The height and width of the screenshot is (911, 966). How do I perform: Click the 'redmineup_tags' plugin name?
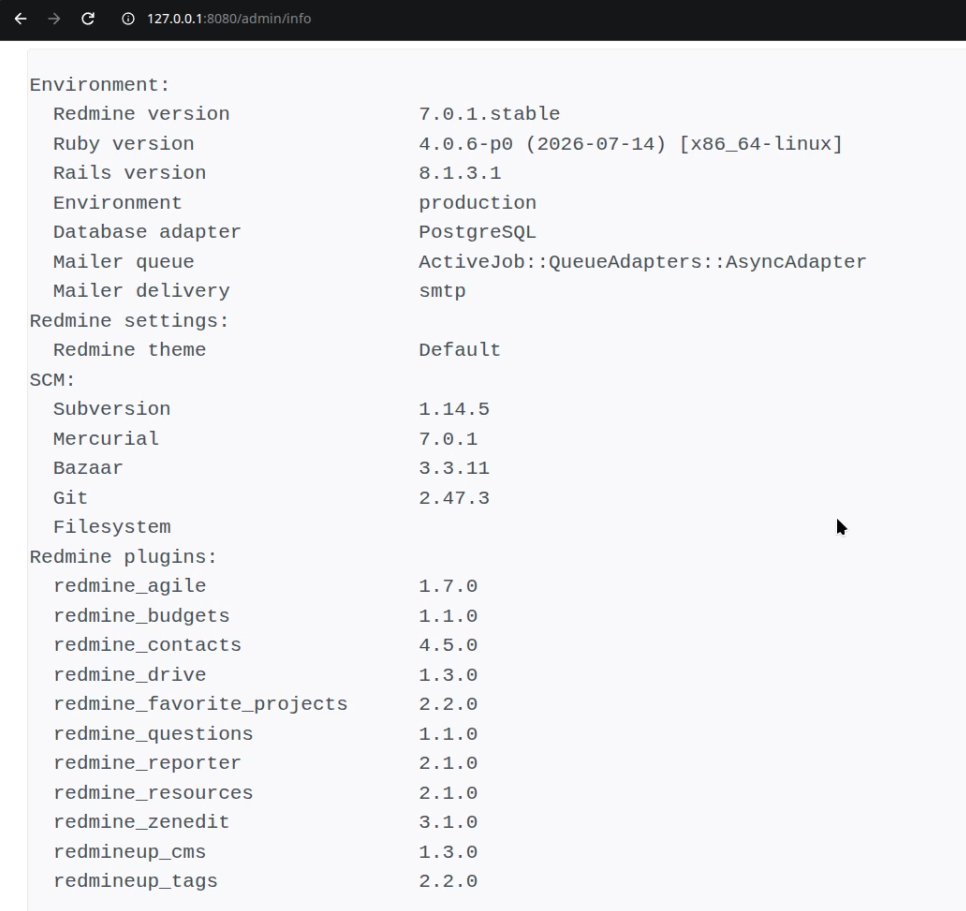tap(135, 881)
